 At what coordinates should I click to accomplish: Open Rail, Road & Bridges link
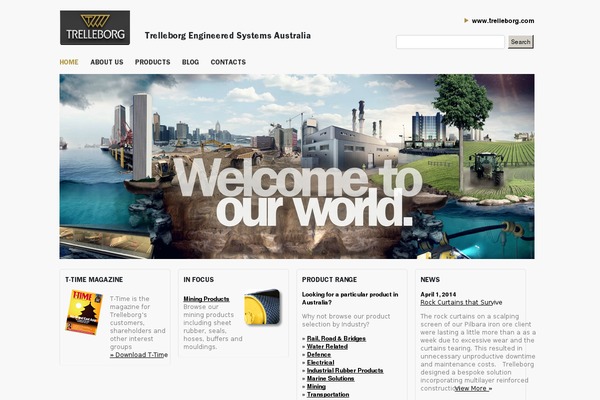click(x=336, y=339)
